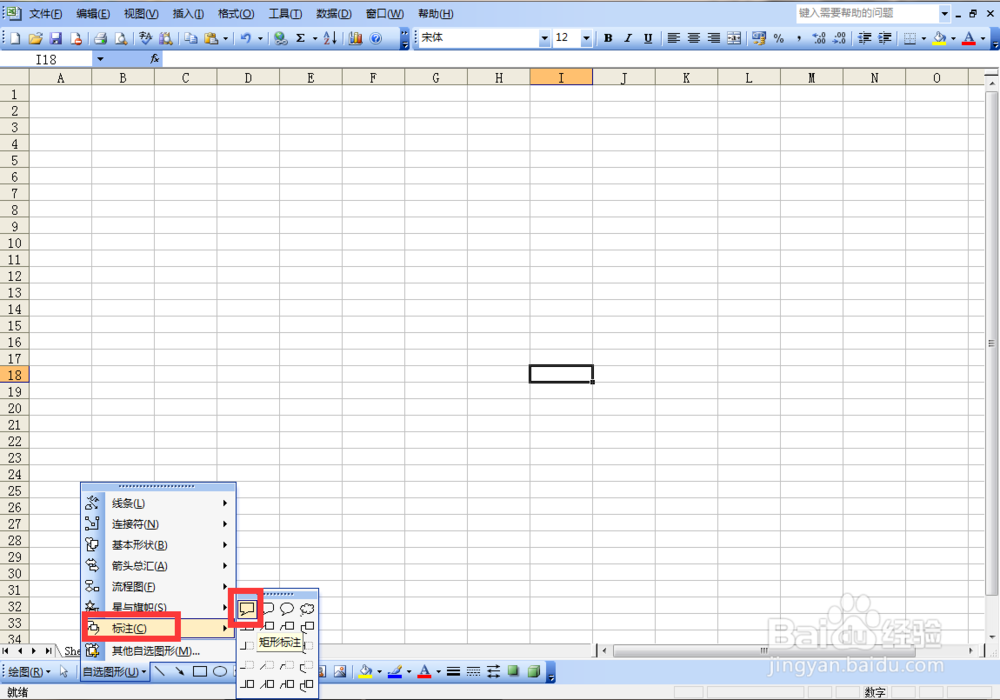Select the Oval shape tool in Drawing toolbar
The height and width of the screenshot is (700, 1000).
point(221,671)
